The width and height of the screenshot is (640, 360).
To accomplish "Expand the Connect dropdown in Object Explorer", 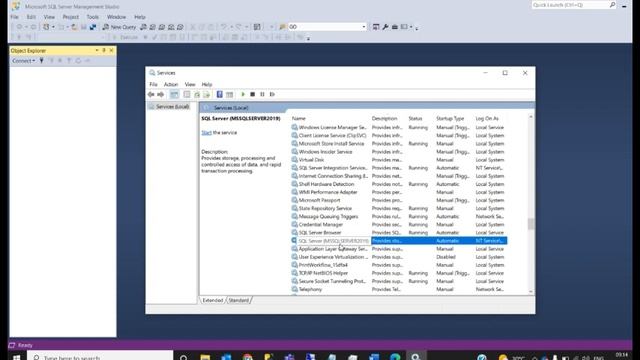I will (24, 61).
